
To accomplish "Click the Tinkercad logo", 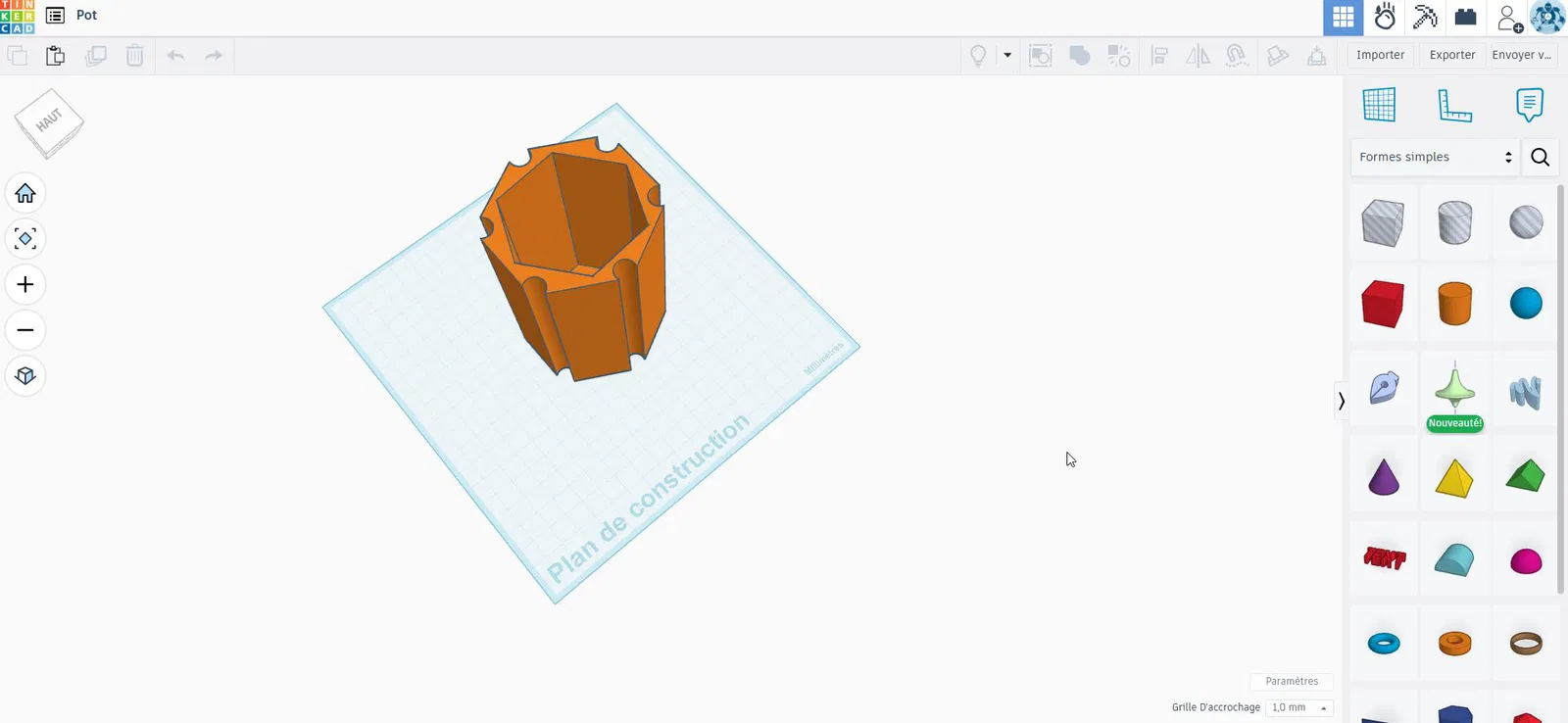I will point(18,17).
